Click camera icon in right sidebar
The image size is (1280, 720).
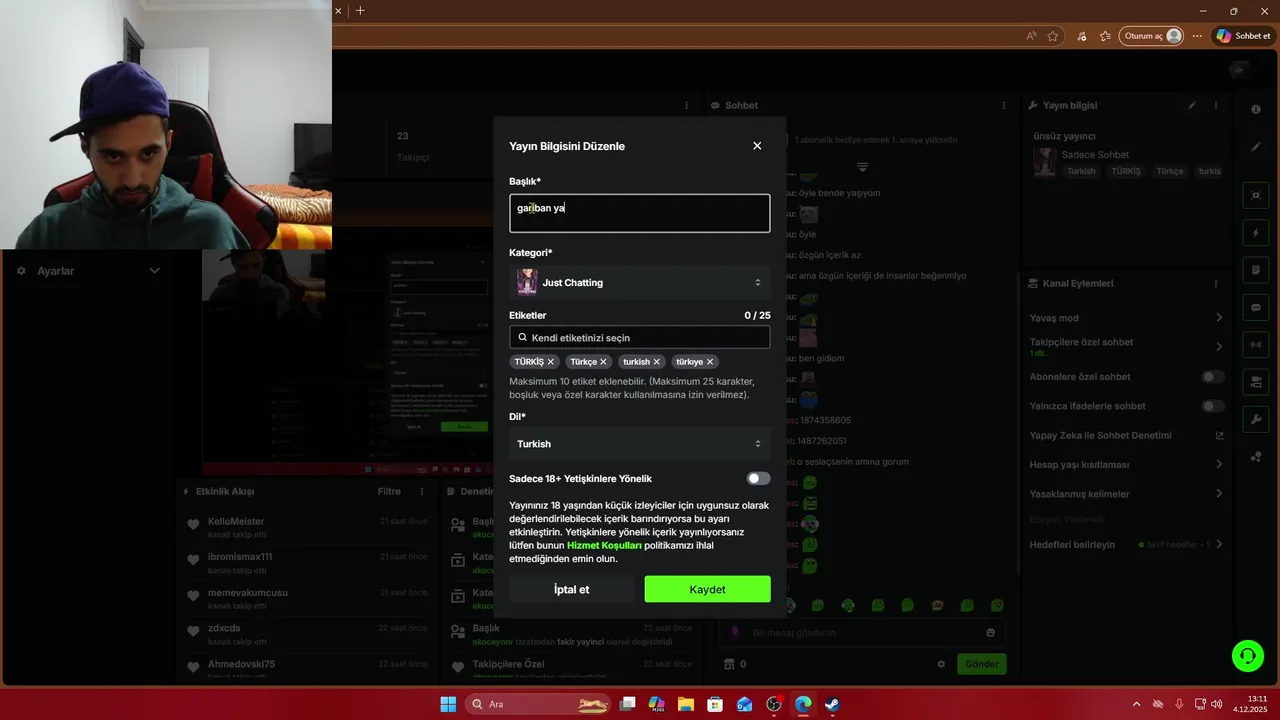[1256, 382]
